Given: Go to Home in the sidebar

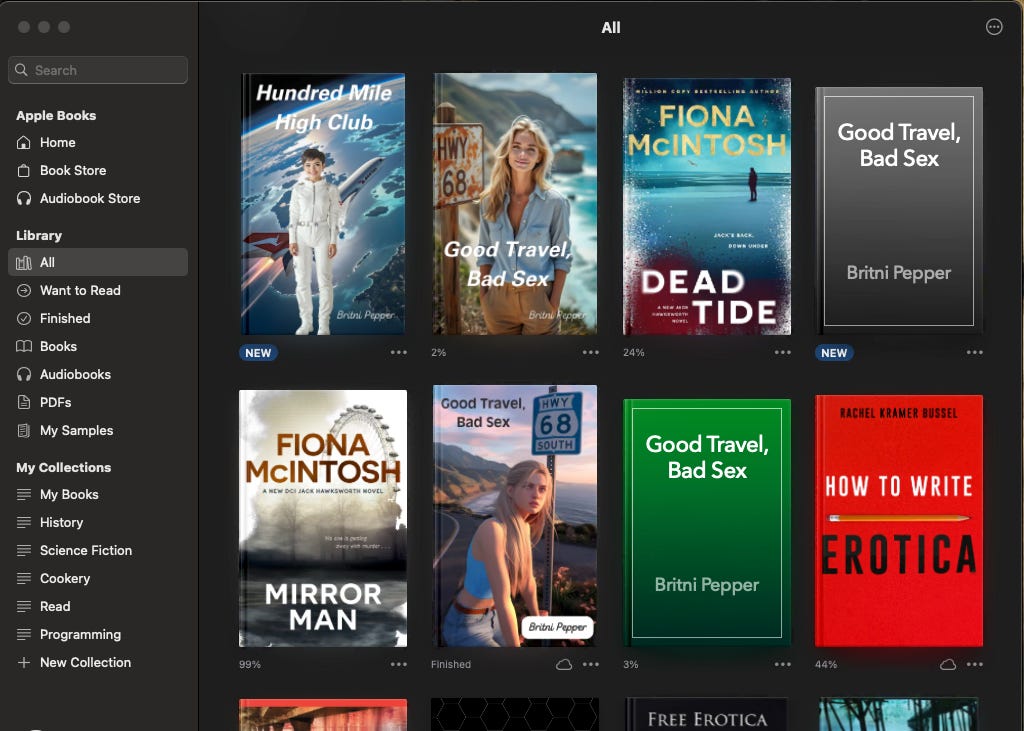Looking at the screenshot, I should (x=98, y=142).
